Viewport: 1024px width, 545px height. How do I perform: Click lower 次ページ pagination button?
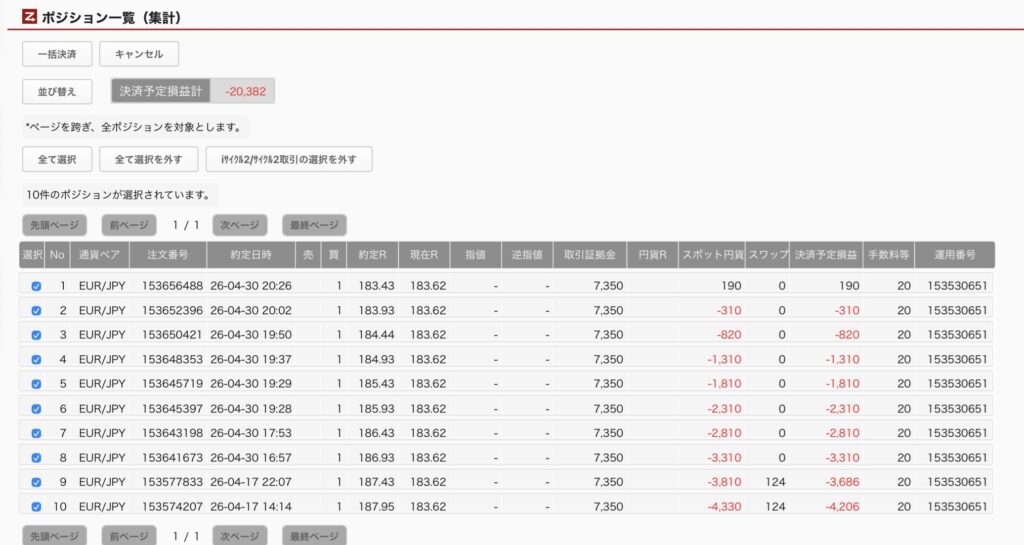tap(240, 536)
